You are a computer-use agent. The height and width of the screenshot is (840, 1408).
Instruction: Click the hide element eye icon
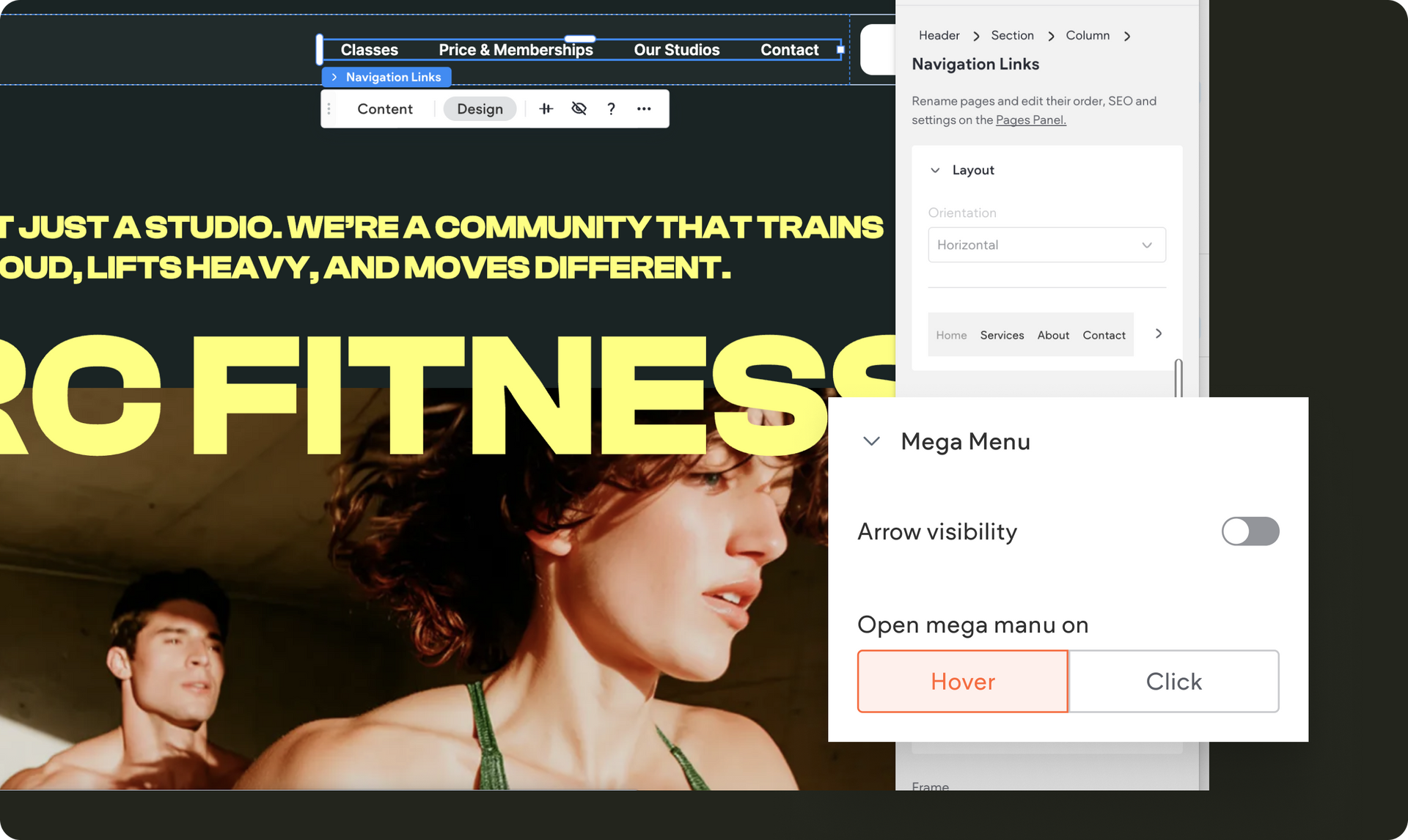click(x=579, y=108)
